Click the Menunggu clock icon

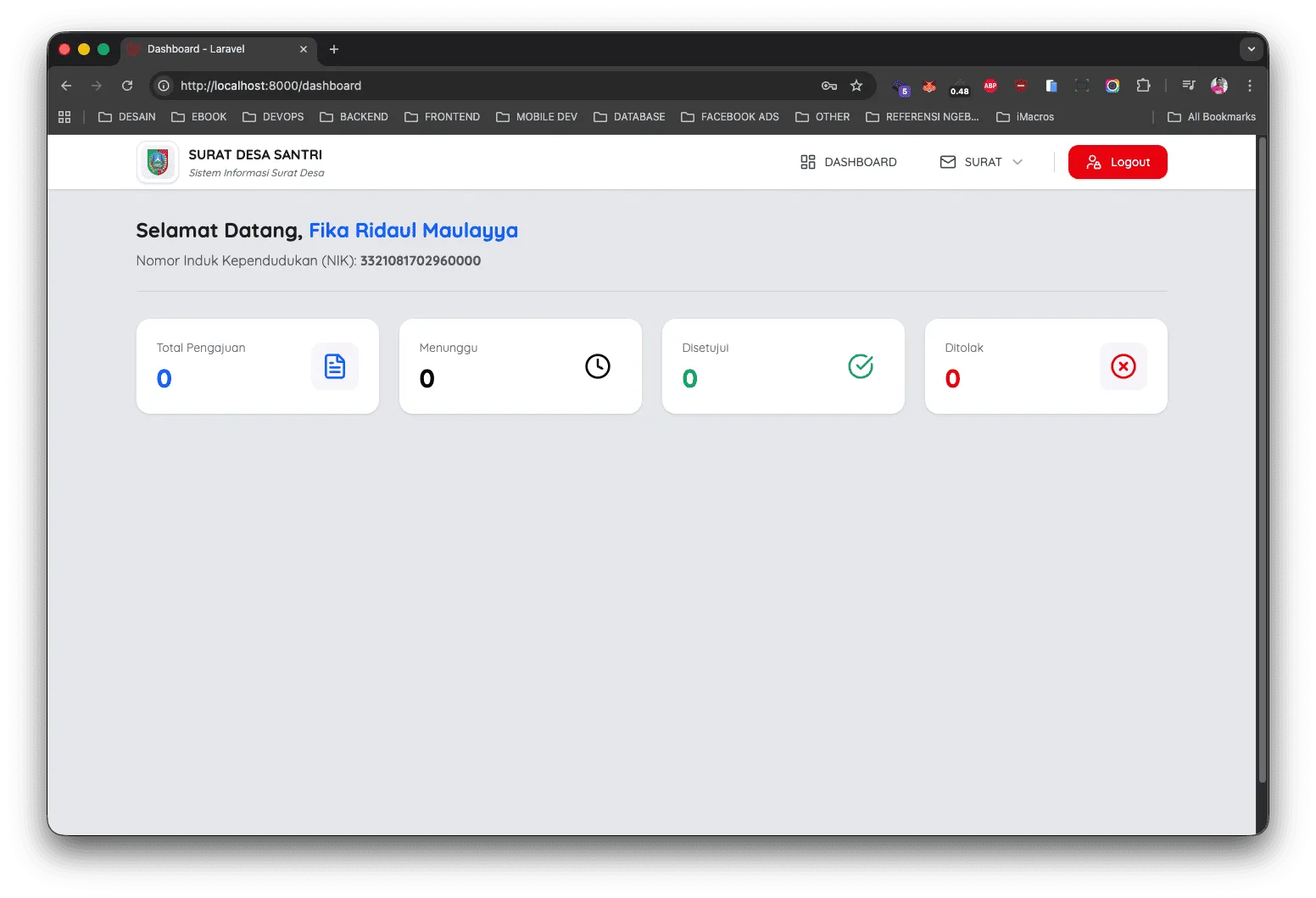pyautogui.click(x=598, y=366)
